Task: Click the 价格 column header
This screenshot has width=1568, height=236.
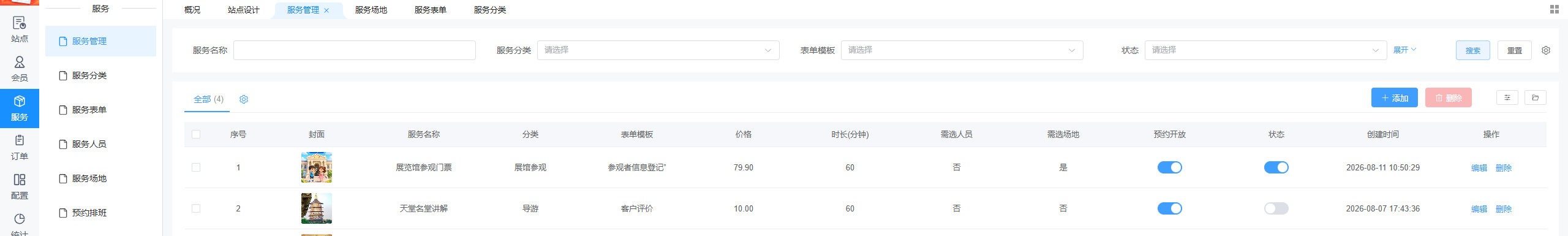Action: point(744,134)
